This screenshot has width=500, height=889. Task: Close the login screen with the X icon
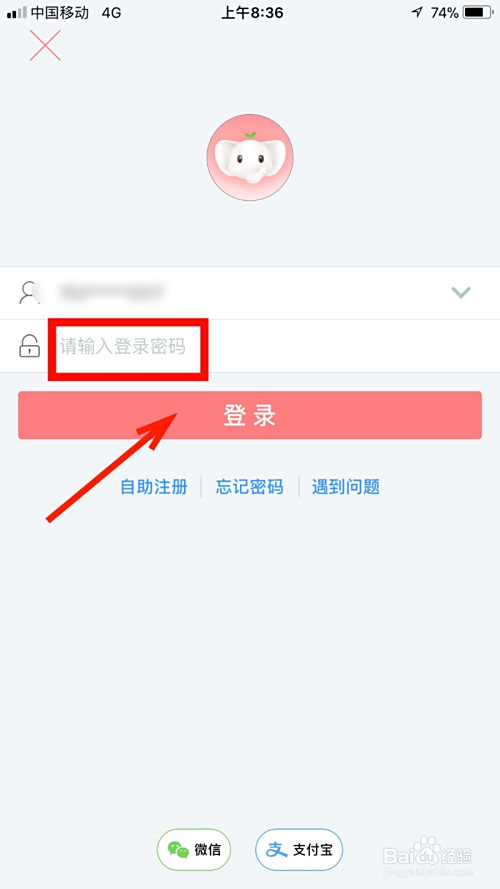click(45, 45)
